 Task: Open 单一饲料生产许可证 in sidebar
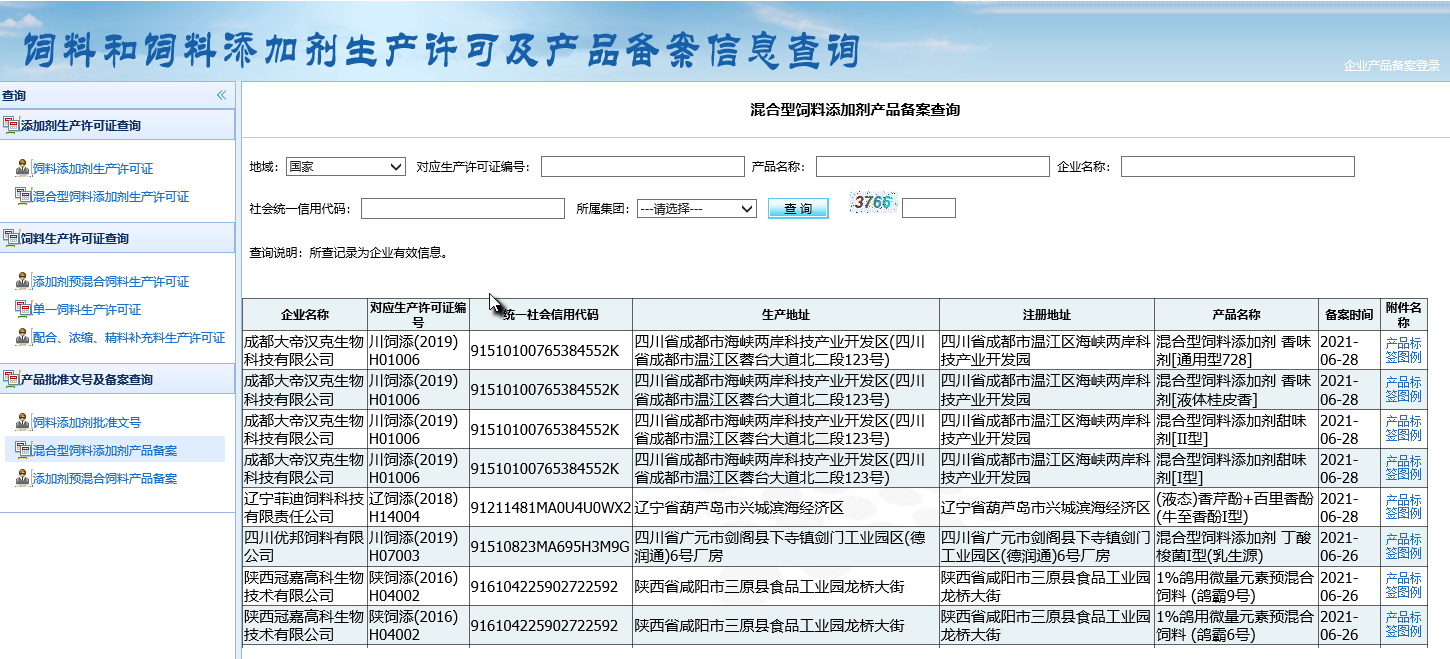coord(87,310)
